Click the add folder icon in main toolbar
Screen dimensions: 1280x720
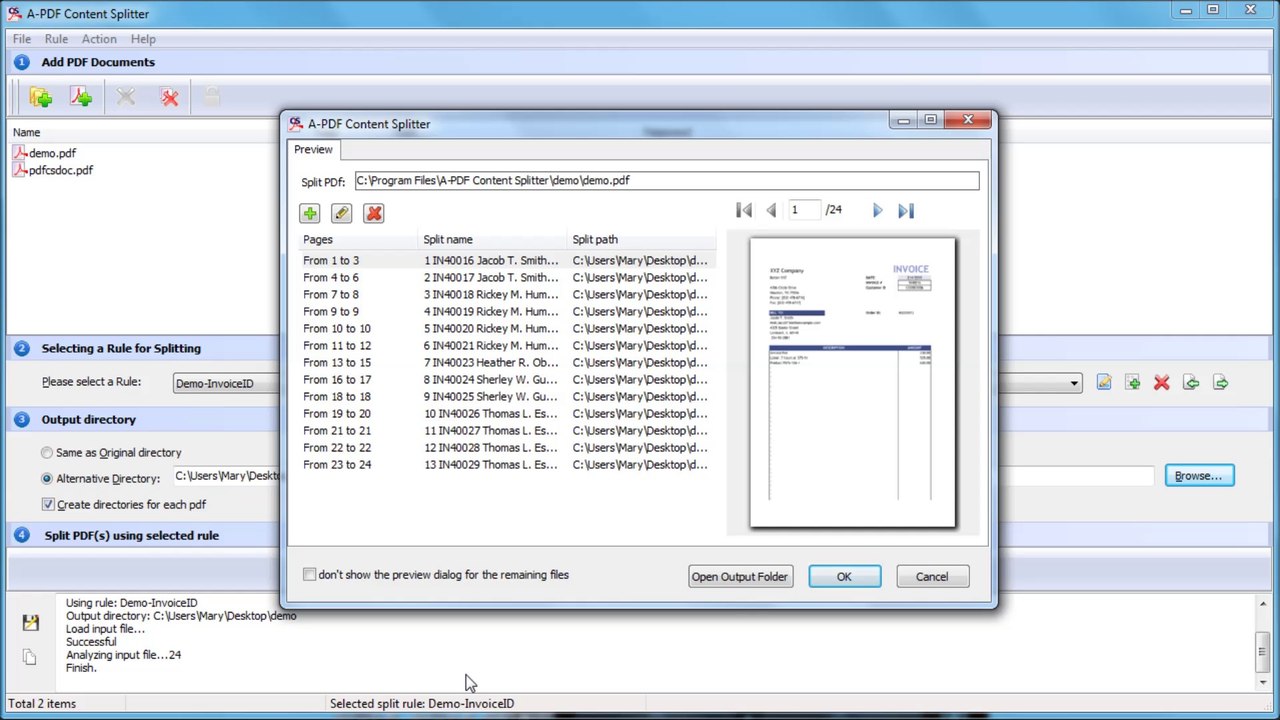pos(40,97)
